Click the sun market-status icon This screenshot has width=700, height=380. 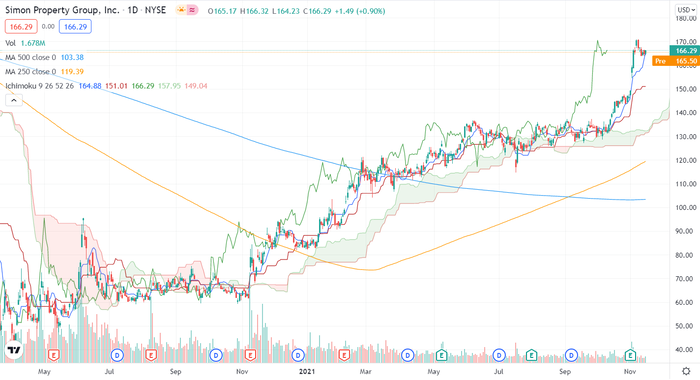click(181, 10)
